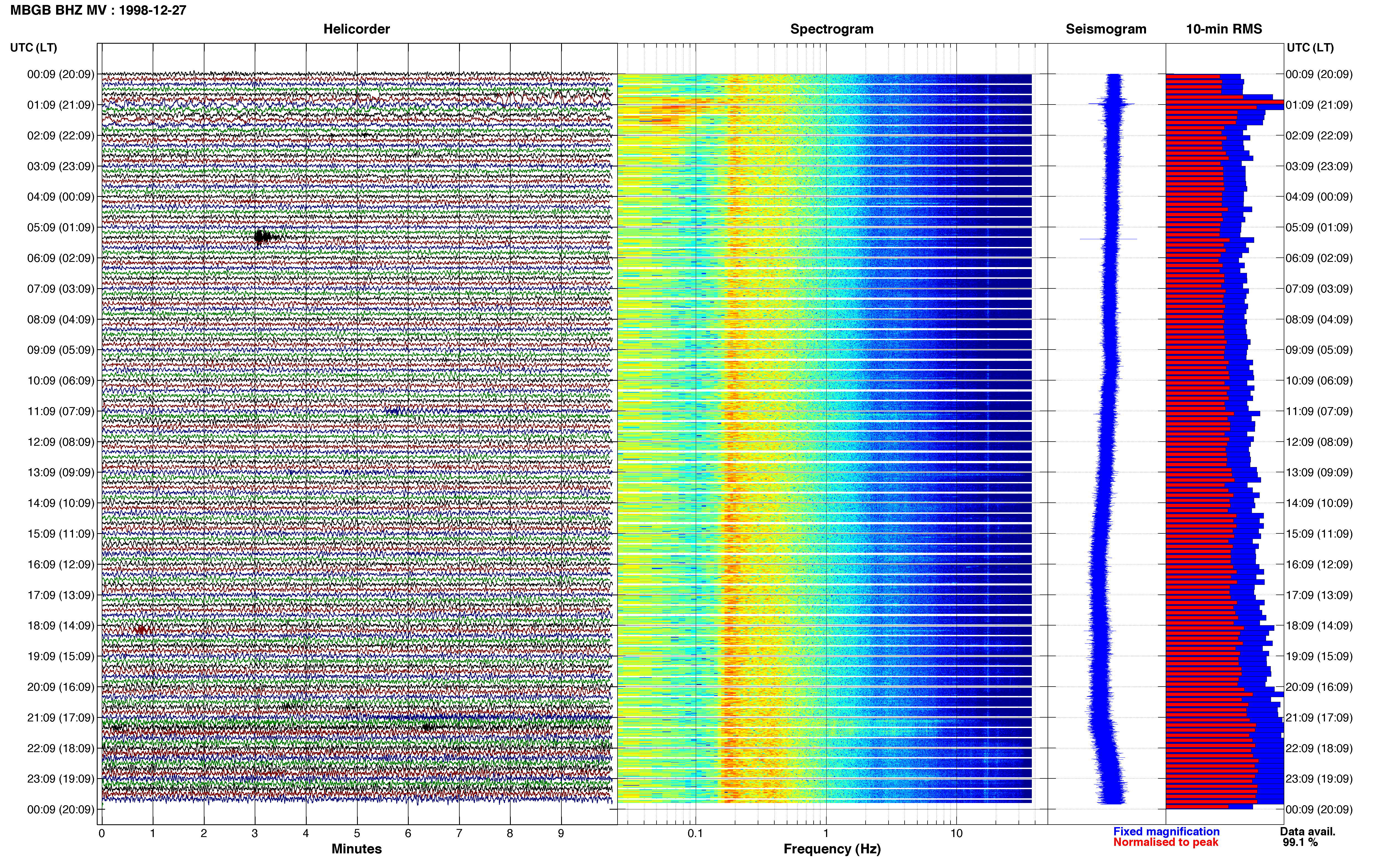Click left time label 05:09 (01:09)
Viewport: 1388px width, 868px height.
61,227
